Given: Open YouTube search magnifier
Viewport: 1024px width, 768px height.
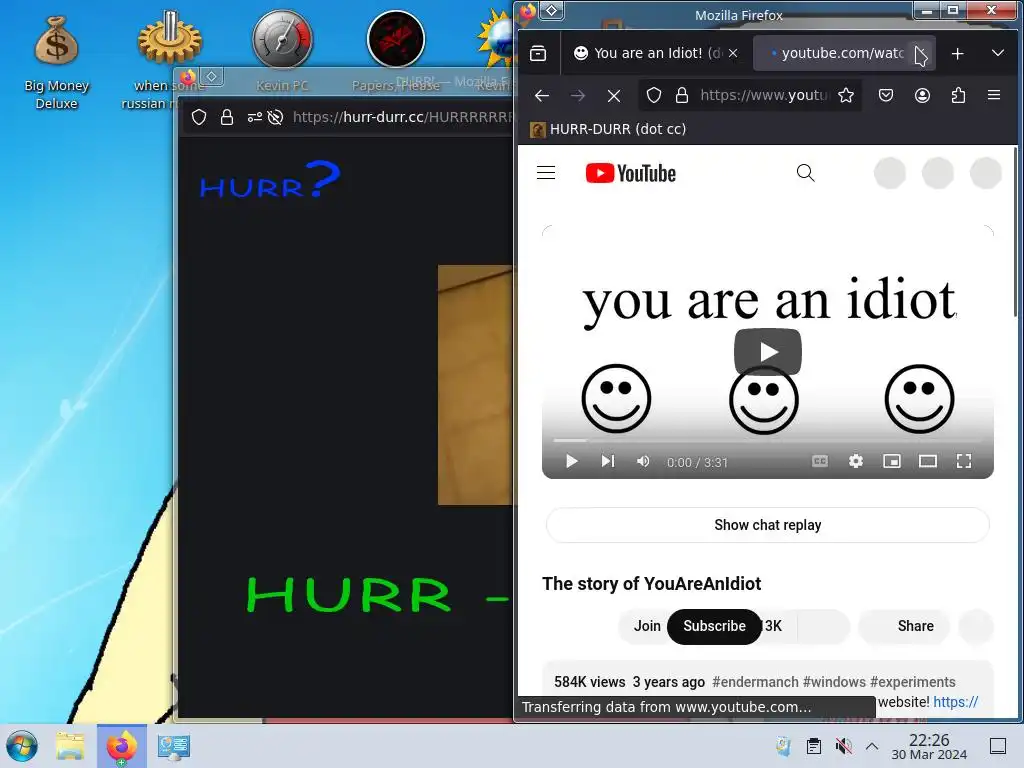Looking at the screenshot, I should (x=806, y=173).
